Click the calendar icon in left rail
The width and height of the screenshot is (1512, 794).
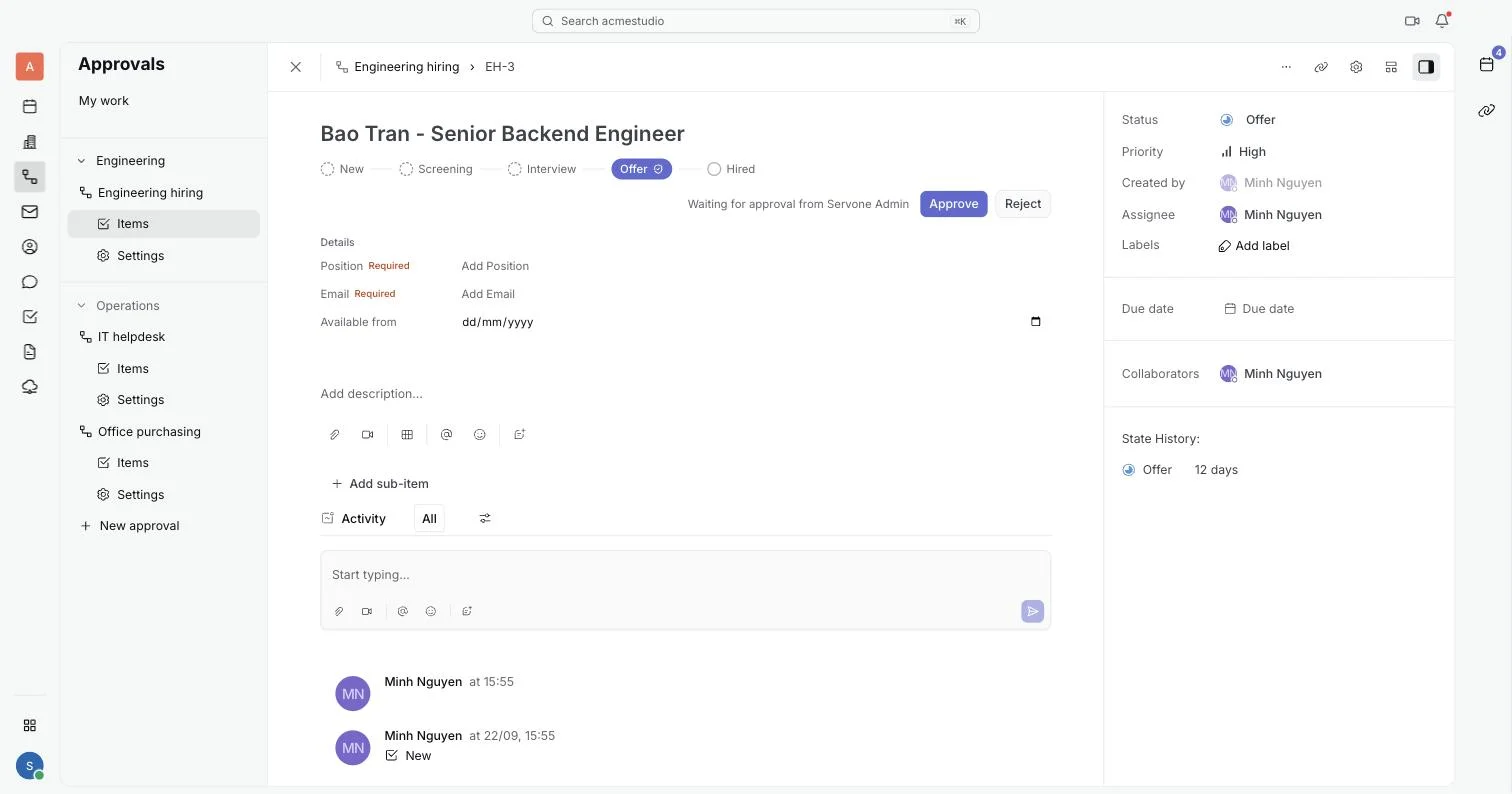point(30,107)
